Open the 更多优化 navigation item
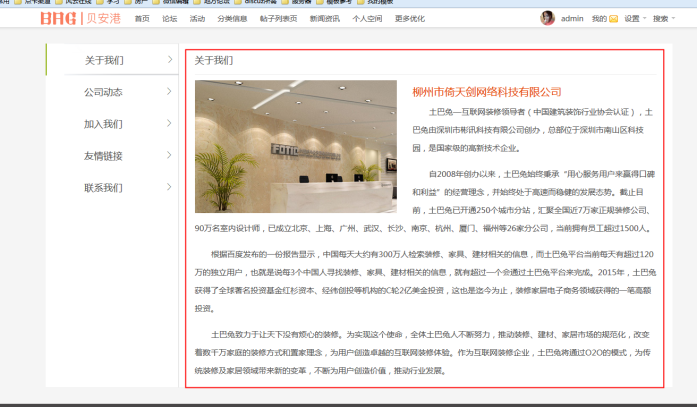 click(410, 19)
